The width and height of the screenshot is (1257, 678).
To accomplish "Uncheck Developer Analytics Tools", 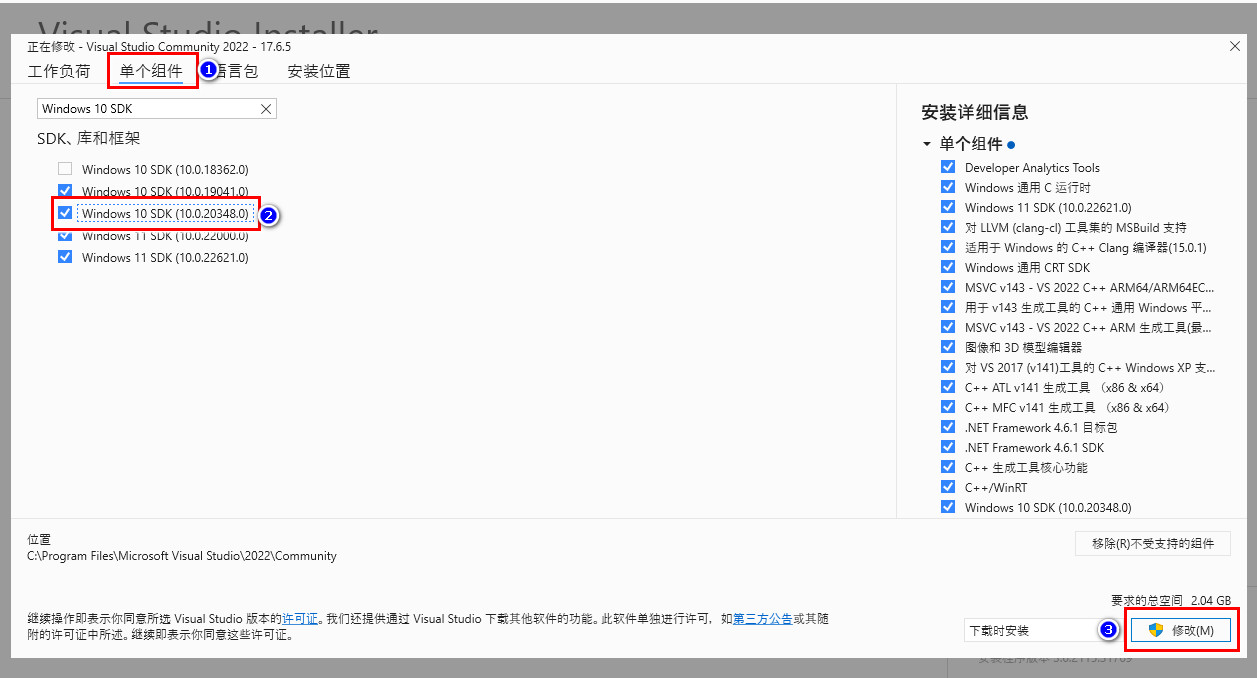I will (948, 167).
